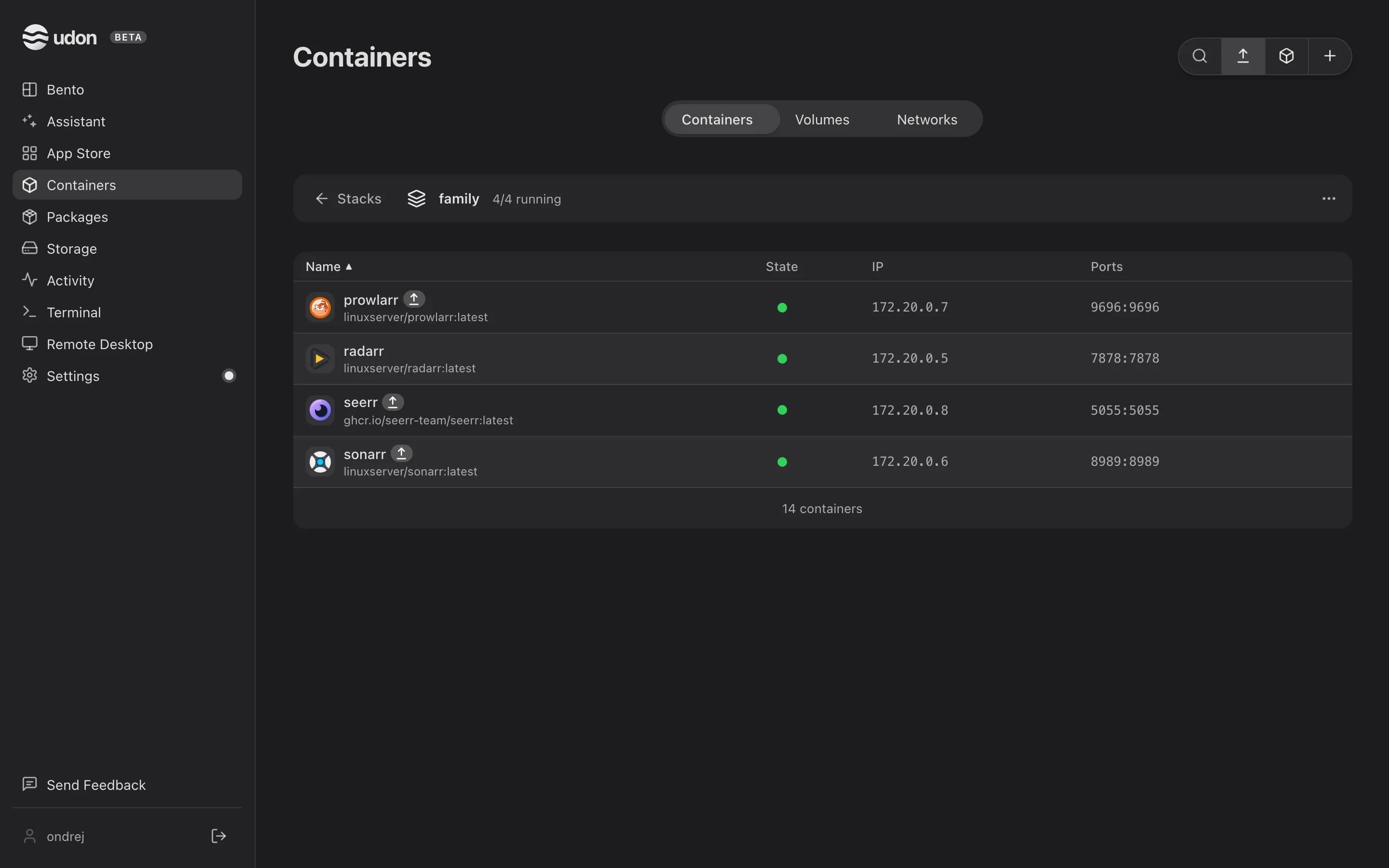Open Remote Desktop
Image resolution: width=1389 pixels, height=868 pixels.
tap(127, 344)
